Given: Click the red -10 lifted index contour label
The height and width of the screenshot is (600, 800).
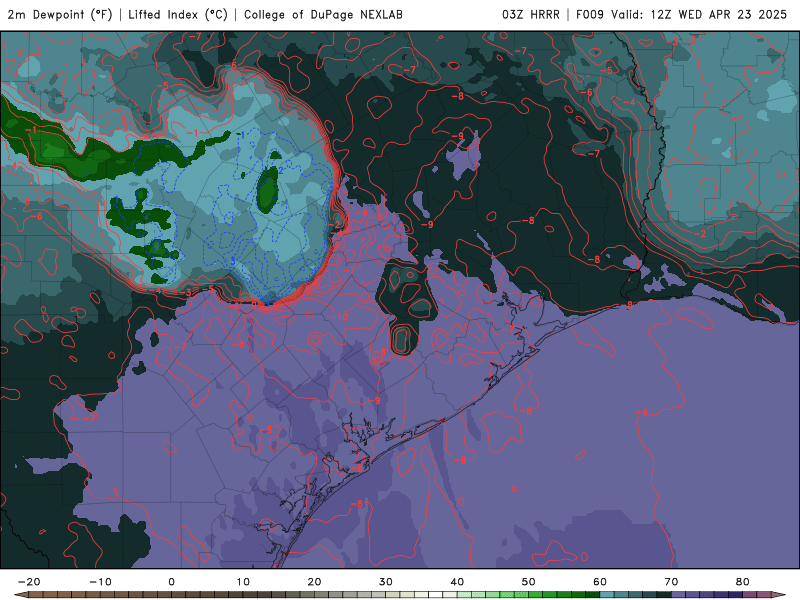Looking at the screenshot, I should (x=339, y=317).
